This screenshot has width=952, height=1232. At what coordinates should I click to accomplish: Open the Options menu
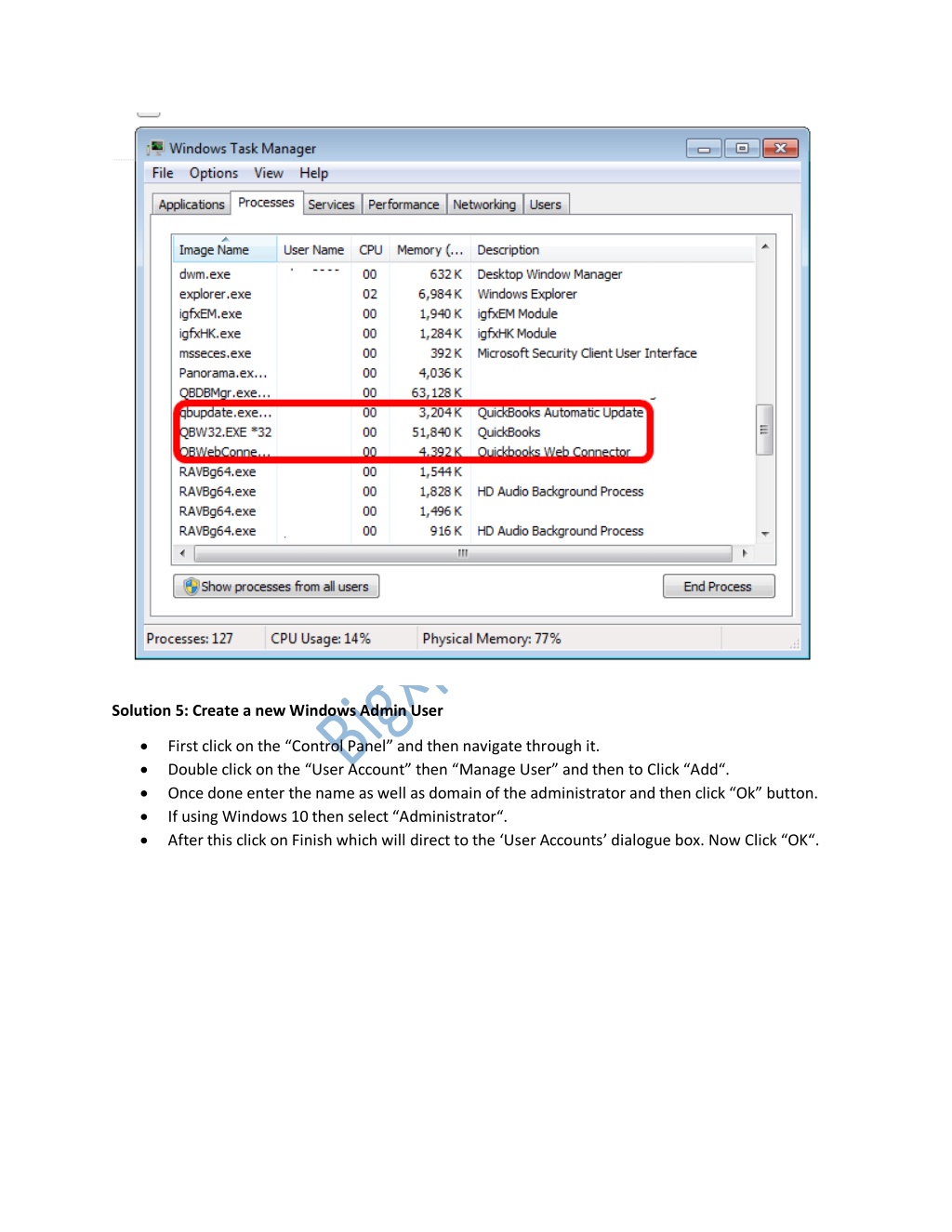[214, 173]
